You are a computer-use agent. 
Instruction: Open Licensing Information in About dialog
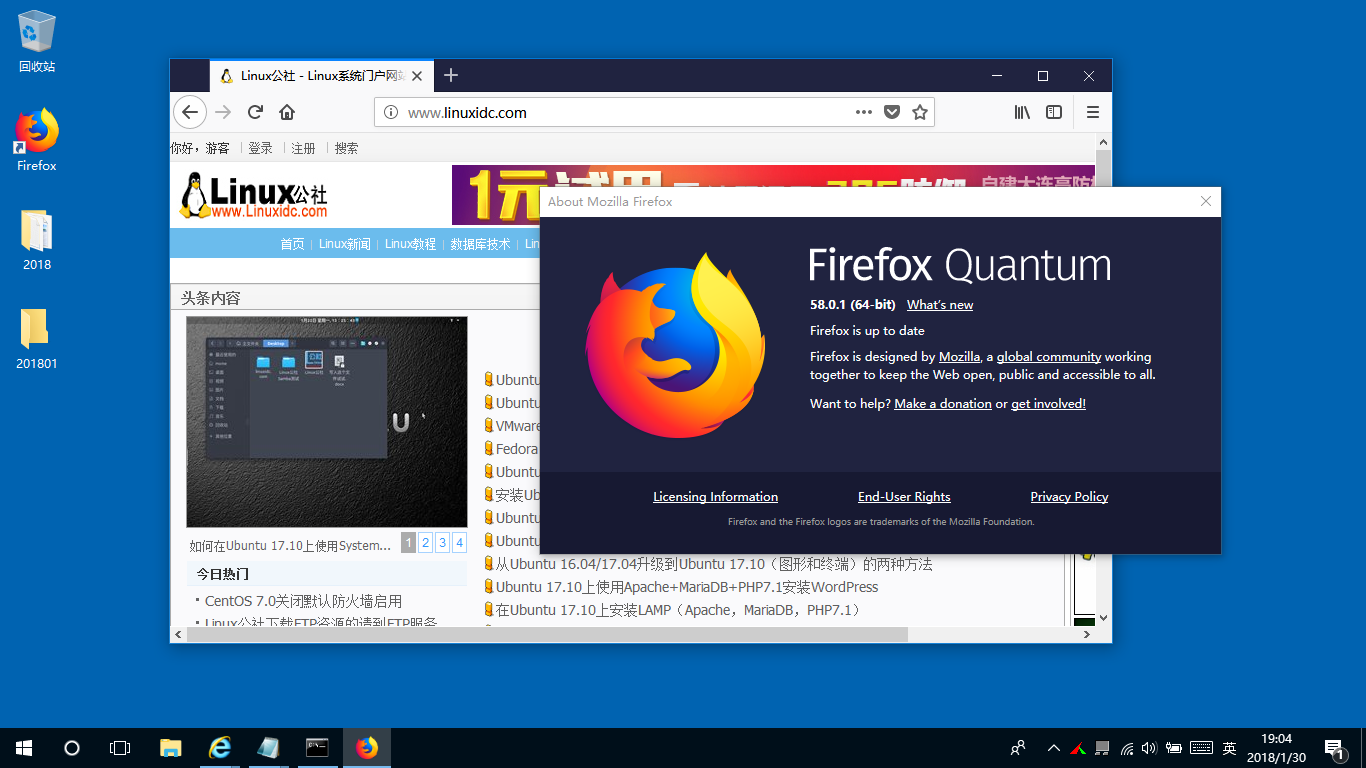[x=715, y=497]
